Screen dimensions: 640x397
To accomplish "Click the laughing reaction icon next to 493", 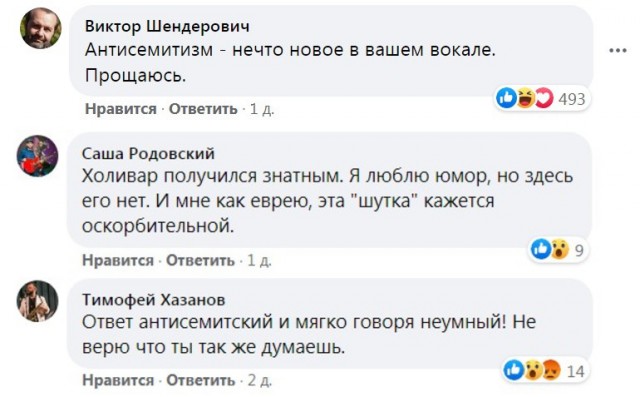I will point(525,98).
